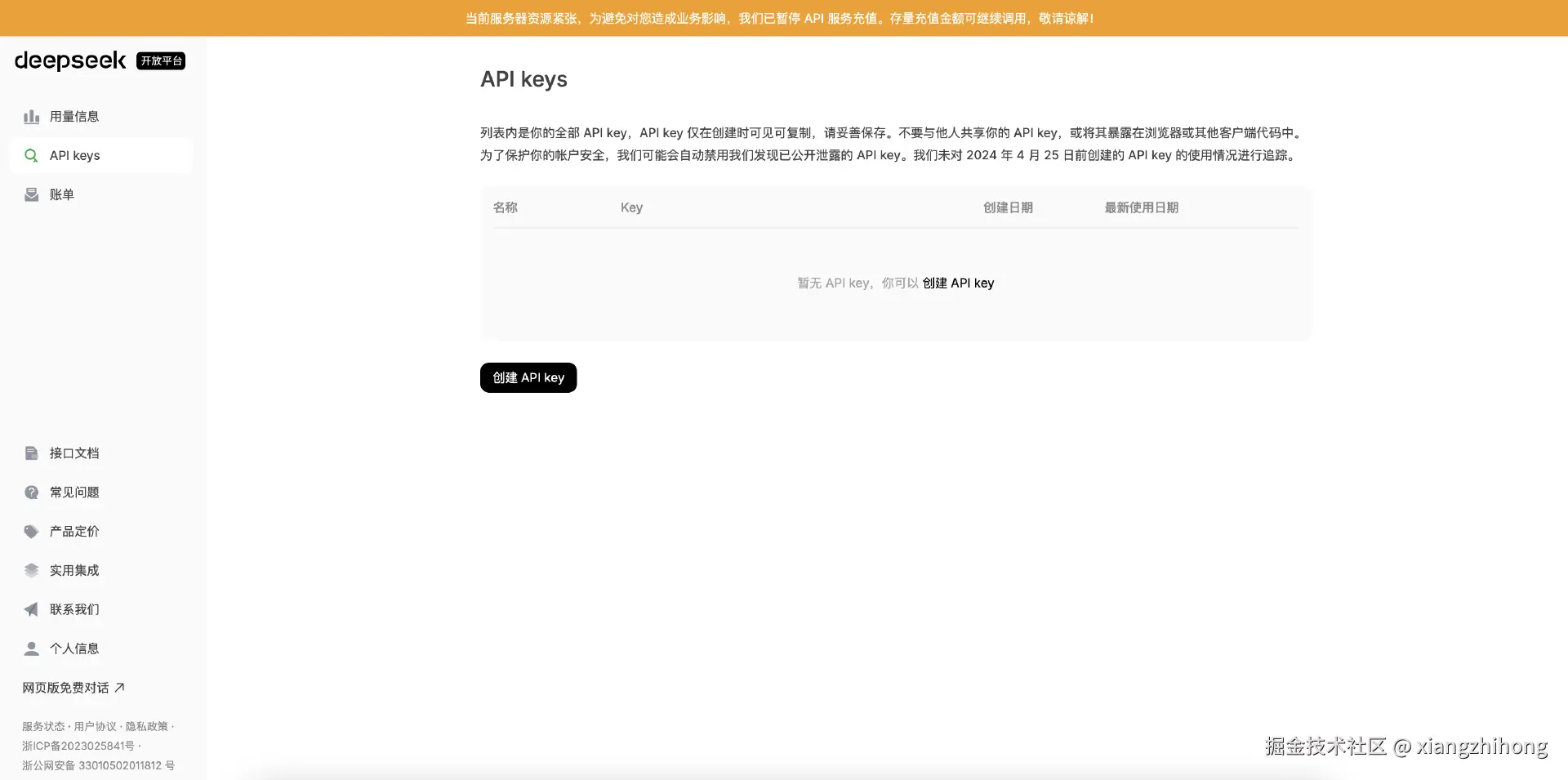This screenshot has width=1568, height=780.
Task: Click the inline 创建 API key link in the empty table
Action: point(958,283)
